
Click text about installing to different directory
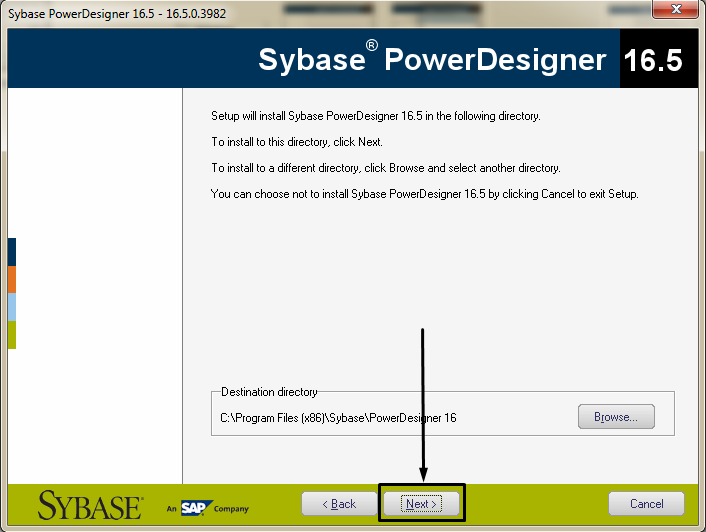[386, 168]
